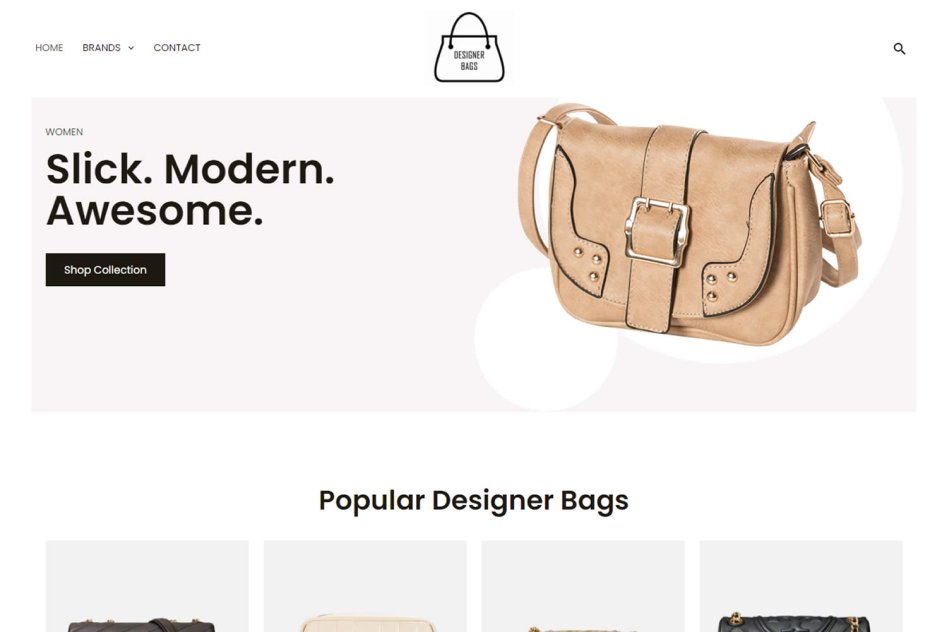947x632 pixels.
Task: Click the handbag outline in logo
Action: click(x=469, y=47)
